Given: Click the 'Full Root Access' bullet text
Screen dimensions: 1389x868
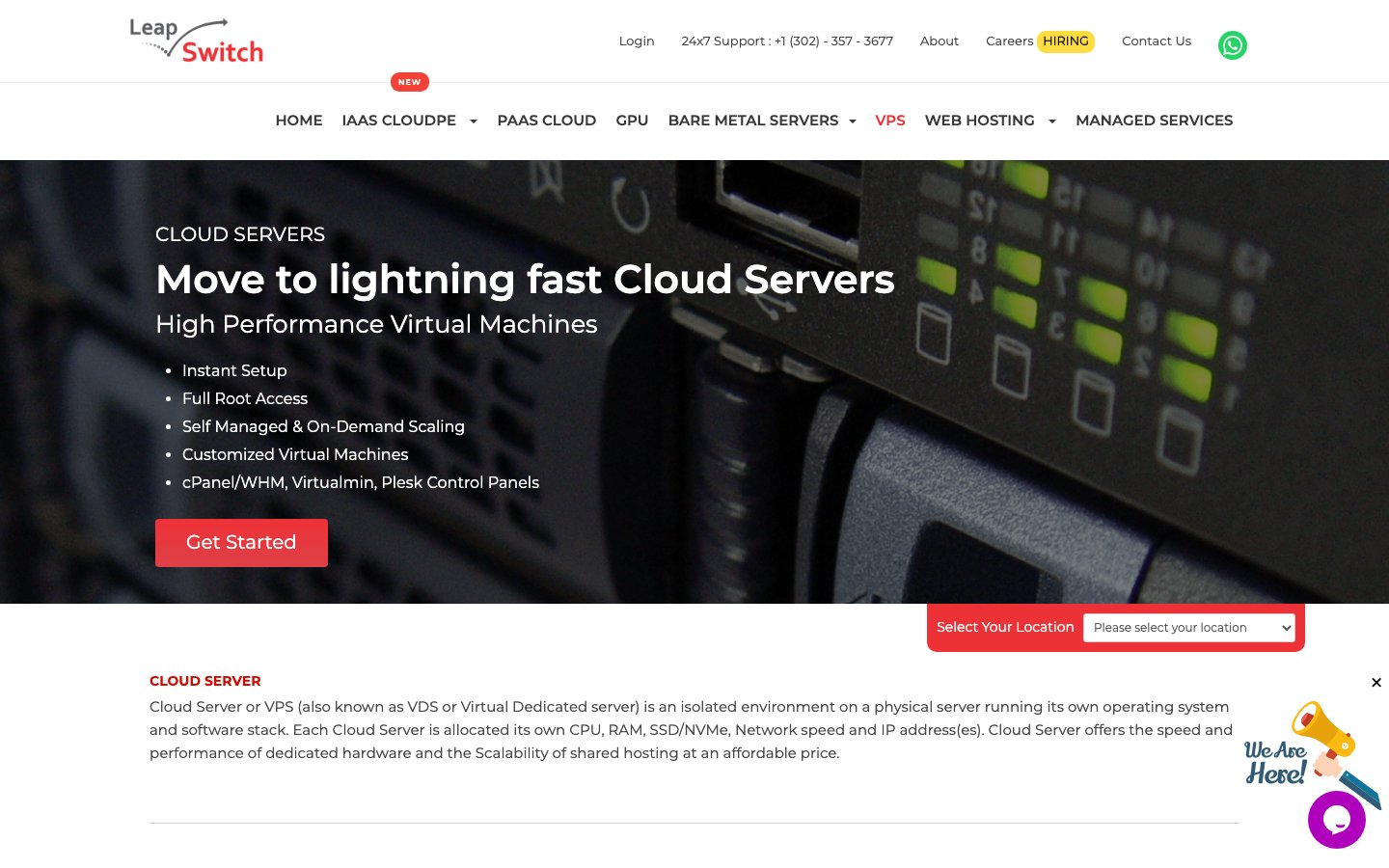Looking at the screenshot, I should click(x=245, y=398).
